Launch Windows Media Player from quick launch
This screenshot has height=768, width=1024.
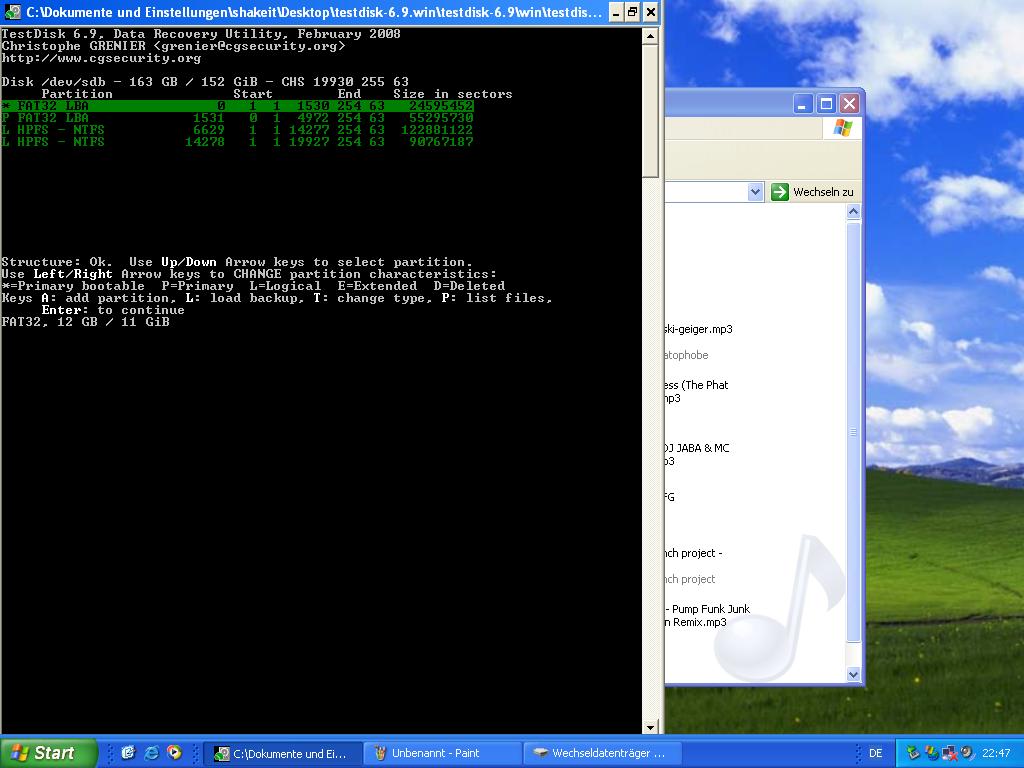[x=174, y=753]
